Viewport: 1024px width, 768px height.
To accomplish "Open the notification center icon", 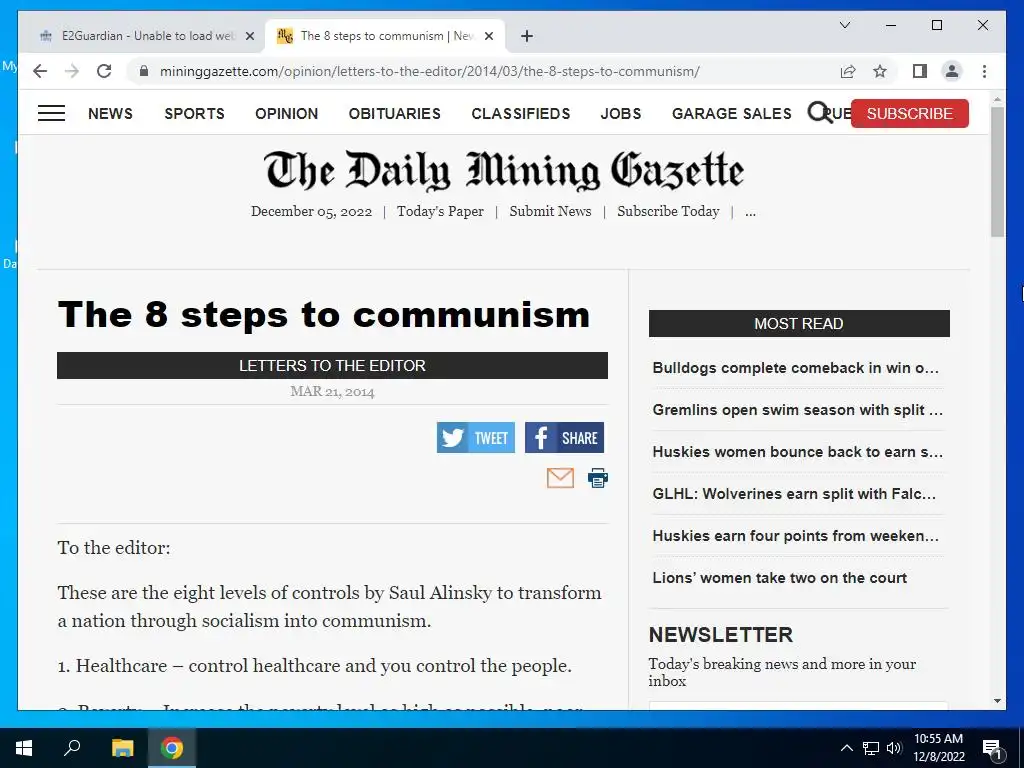I will tap(992, 749).
